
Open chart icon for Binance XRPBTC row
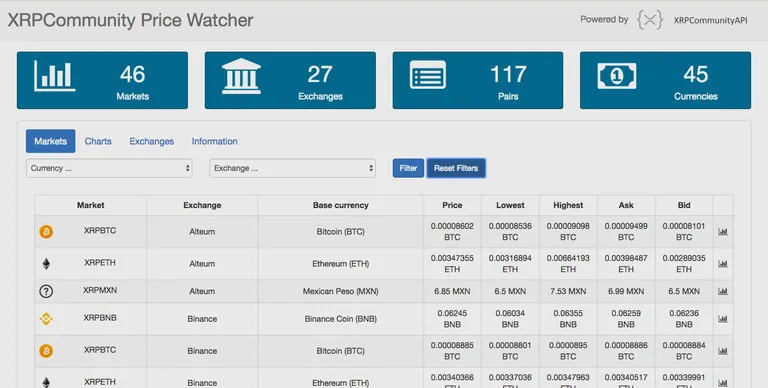click(x=722, y=351)
